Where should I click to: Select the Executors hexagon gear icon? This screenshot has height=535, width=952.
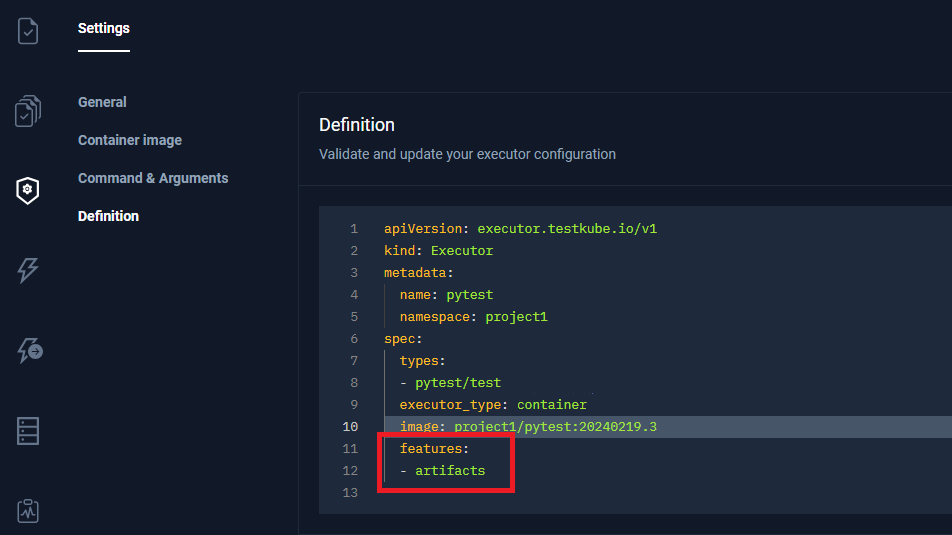pos(28,190)
